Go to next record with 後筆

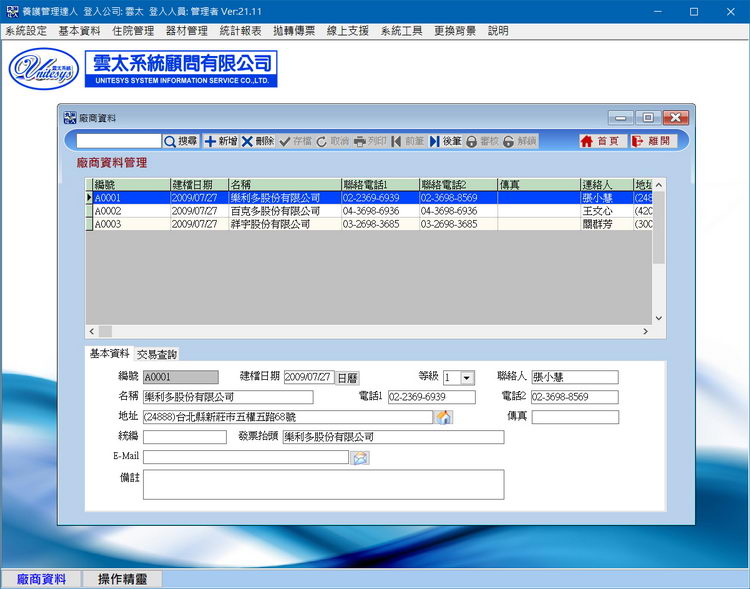coord(445,141)
